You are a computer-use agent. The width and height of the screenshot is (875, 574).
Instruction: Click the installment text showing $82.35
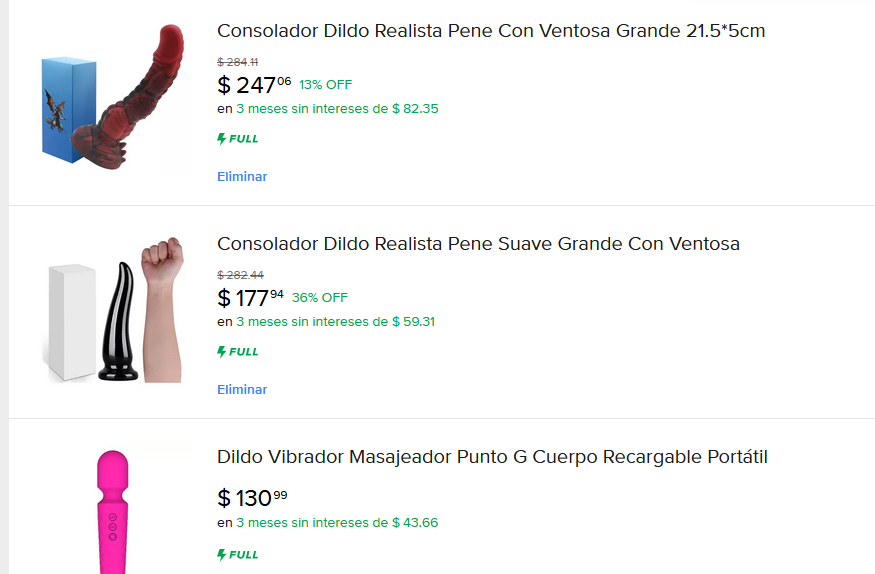click(328, 109)
